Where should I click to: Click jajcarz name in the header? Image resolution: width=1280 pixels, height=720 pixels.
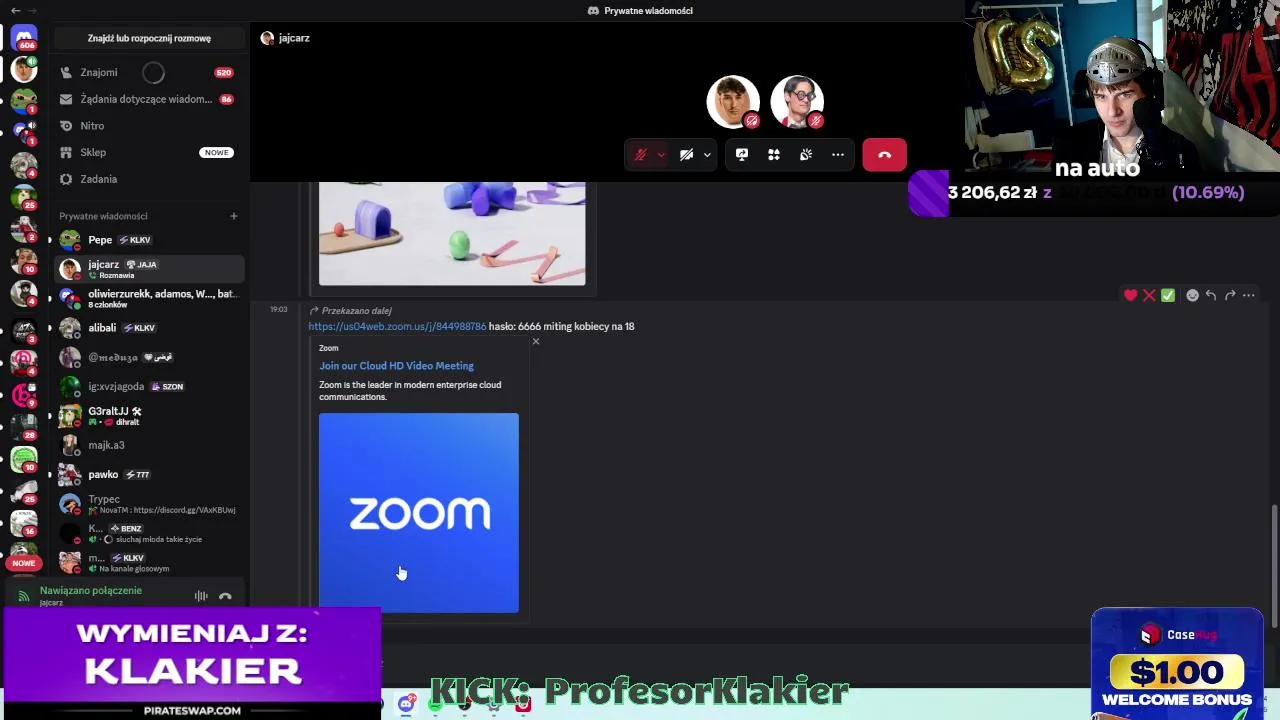point(294,38)
